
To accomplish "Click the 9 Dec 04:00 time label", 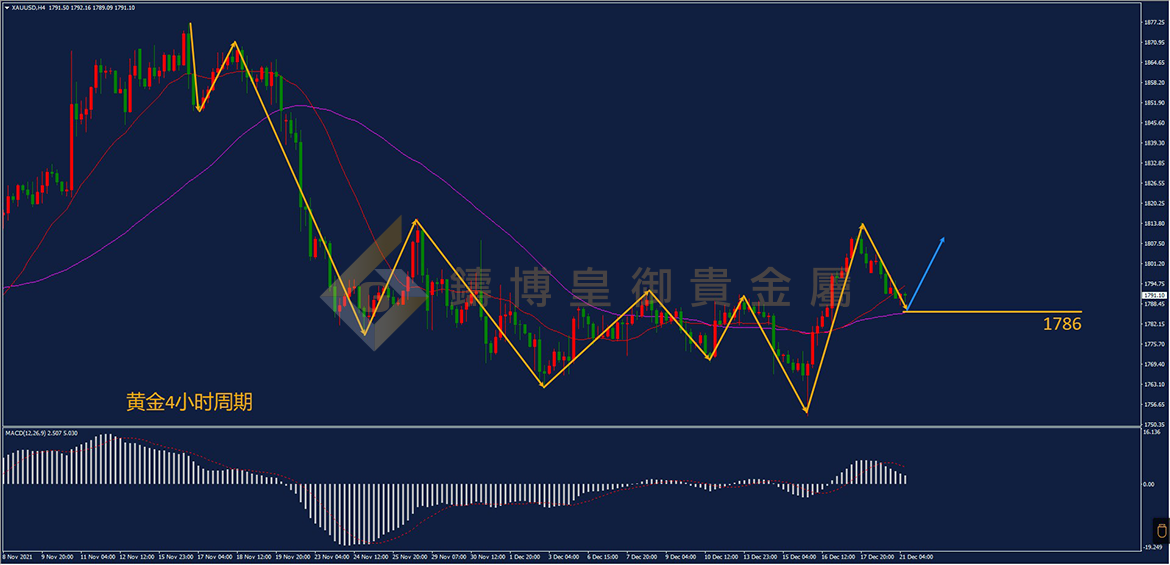I will (x=680, y=557).
